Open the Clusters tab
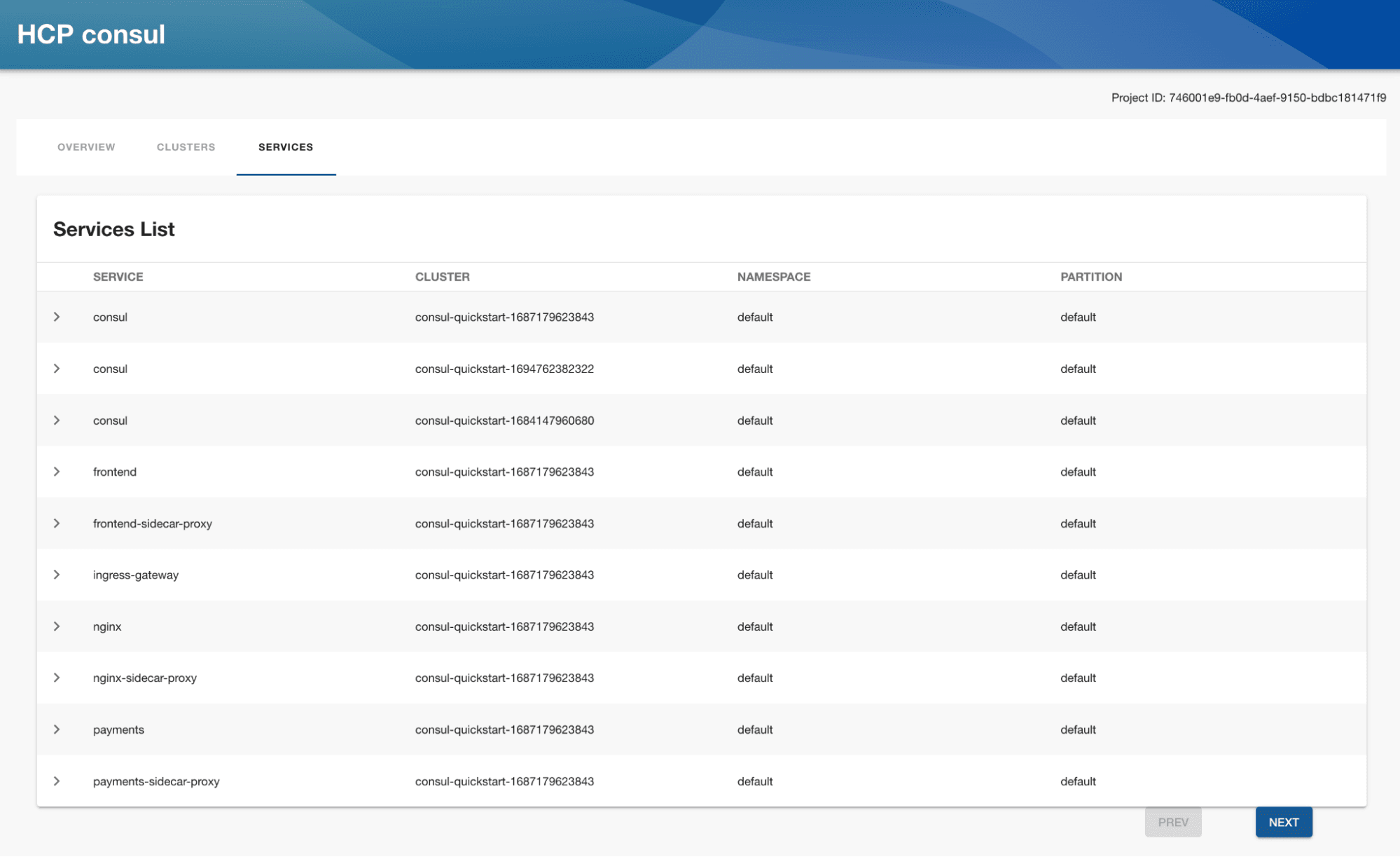Viewport: 1400px width, 857px height. click(x=186, y=147)
